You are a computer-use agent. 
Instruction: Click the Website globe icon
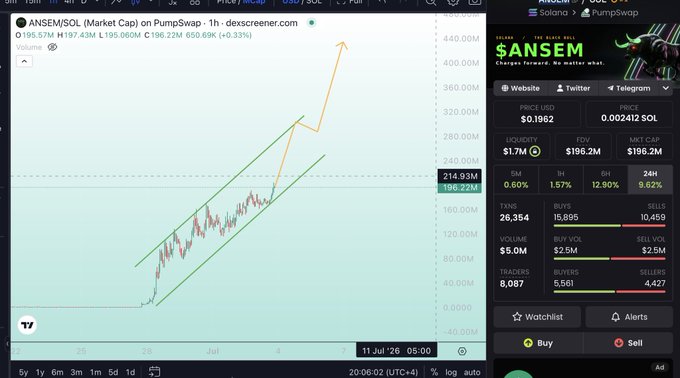pos(505,88)
